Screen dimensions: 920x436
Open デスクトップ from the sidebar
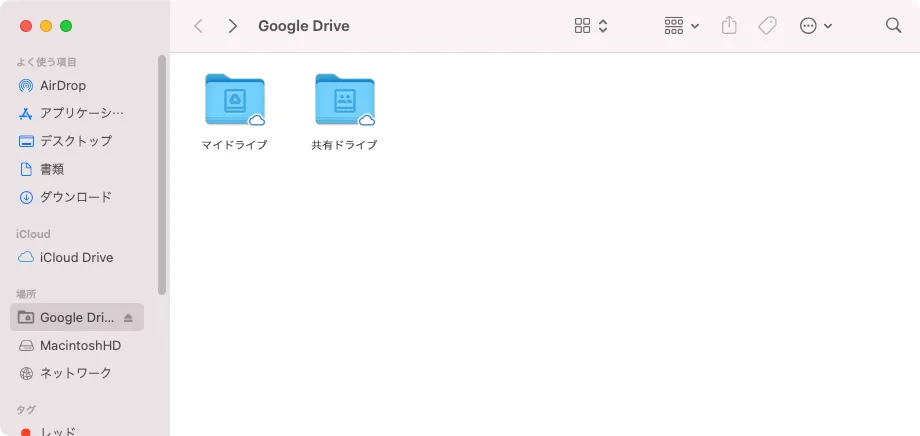(x=75, y=141)
